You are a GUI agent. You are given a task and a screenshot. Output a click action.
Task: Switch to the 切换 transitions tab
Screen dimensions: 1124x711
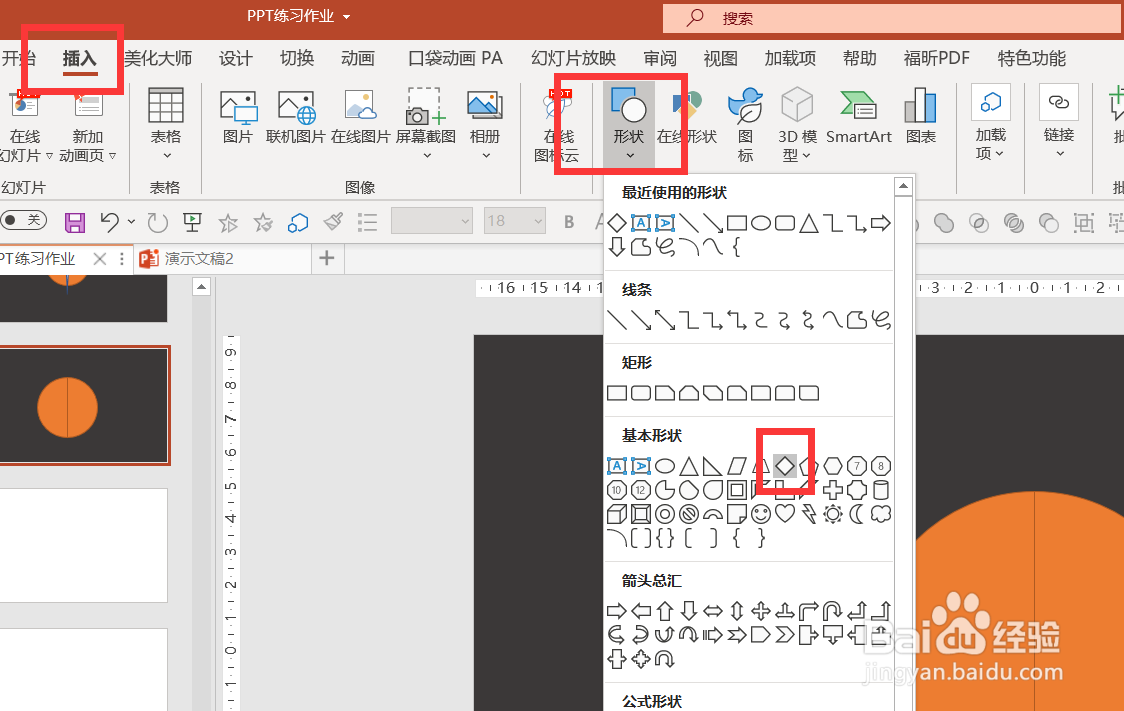(x=297, y=58)
